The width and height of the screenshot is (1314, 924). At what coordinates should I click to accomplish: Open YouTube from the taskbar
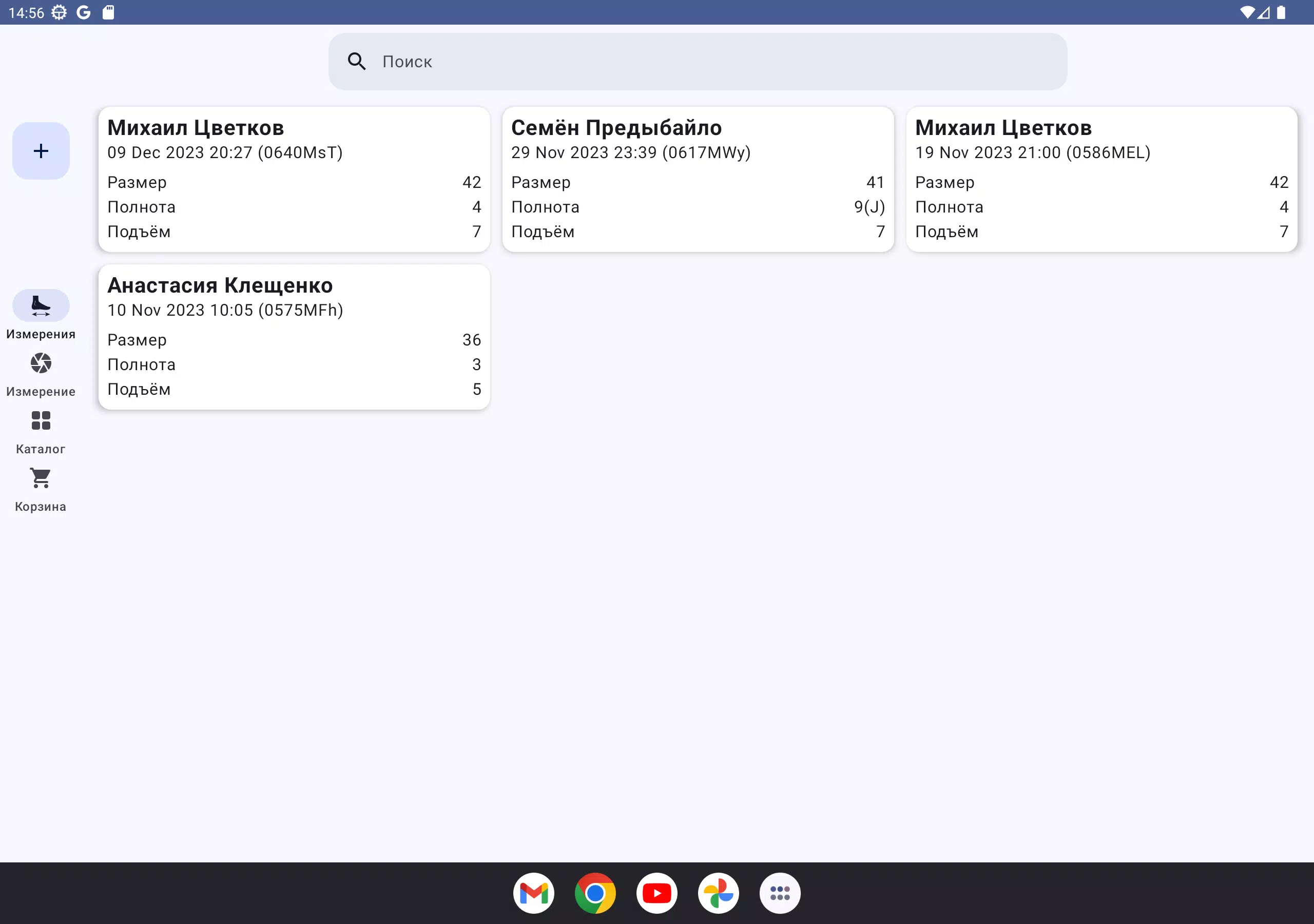657,893
